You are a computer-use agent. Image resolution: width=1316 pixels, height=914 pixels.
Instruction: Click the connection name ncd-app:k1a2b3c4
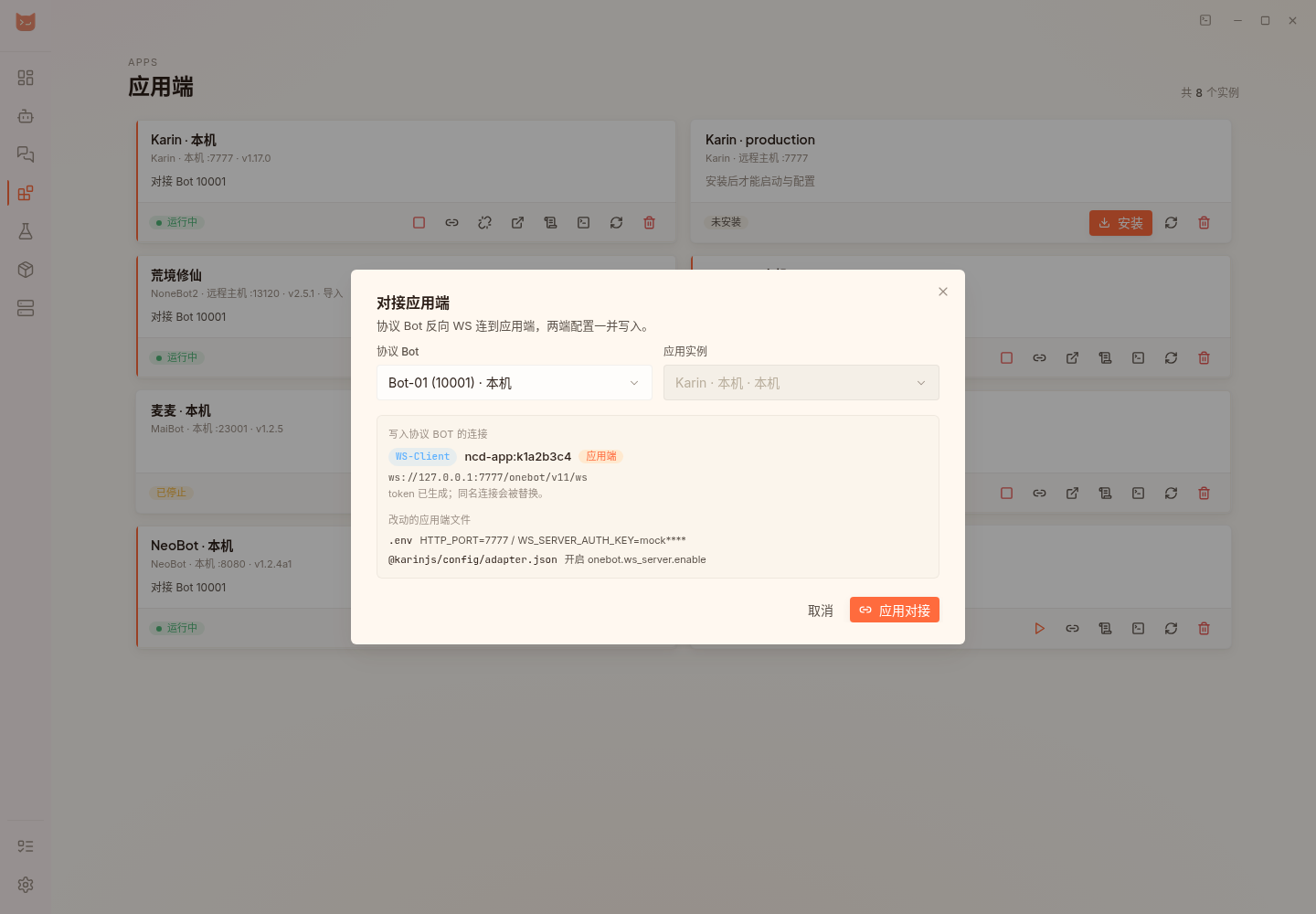[x=518, y=457]
